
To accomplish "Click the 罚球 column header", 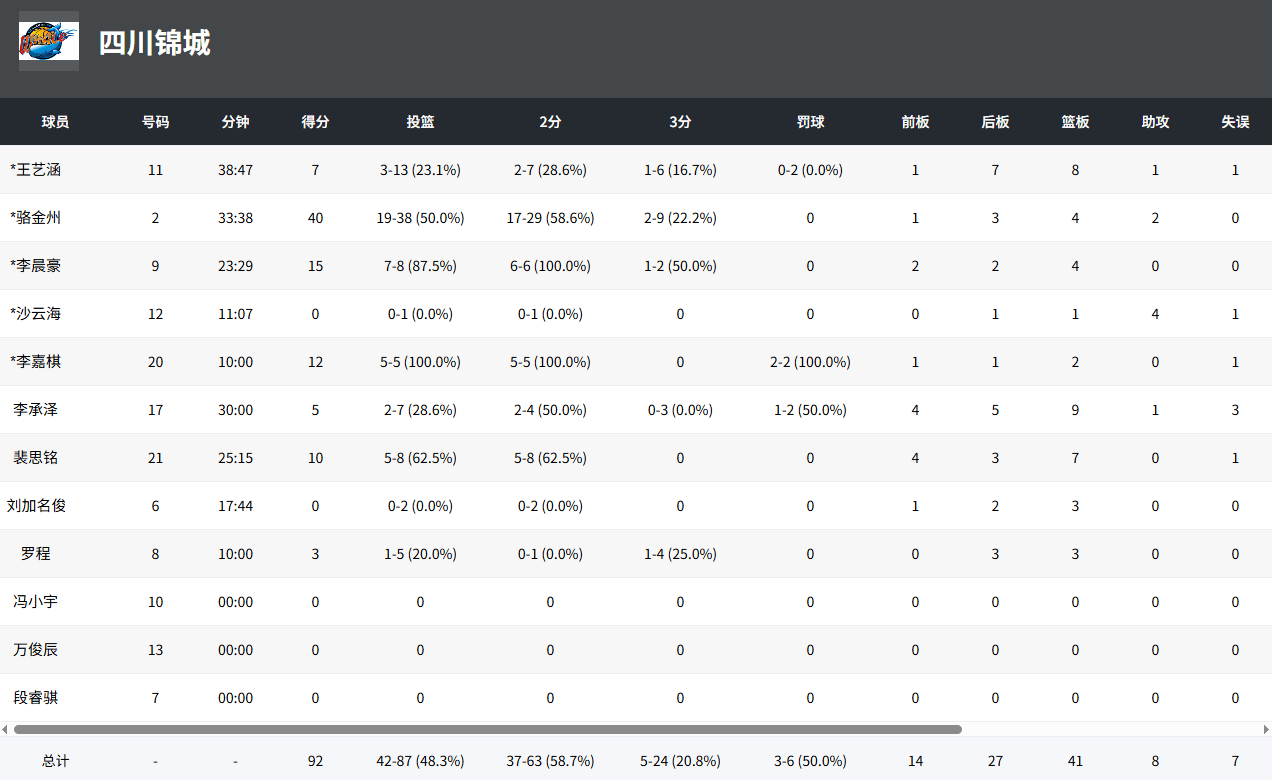I will [x=810, y=122].
